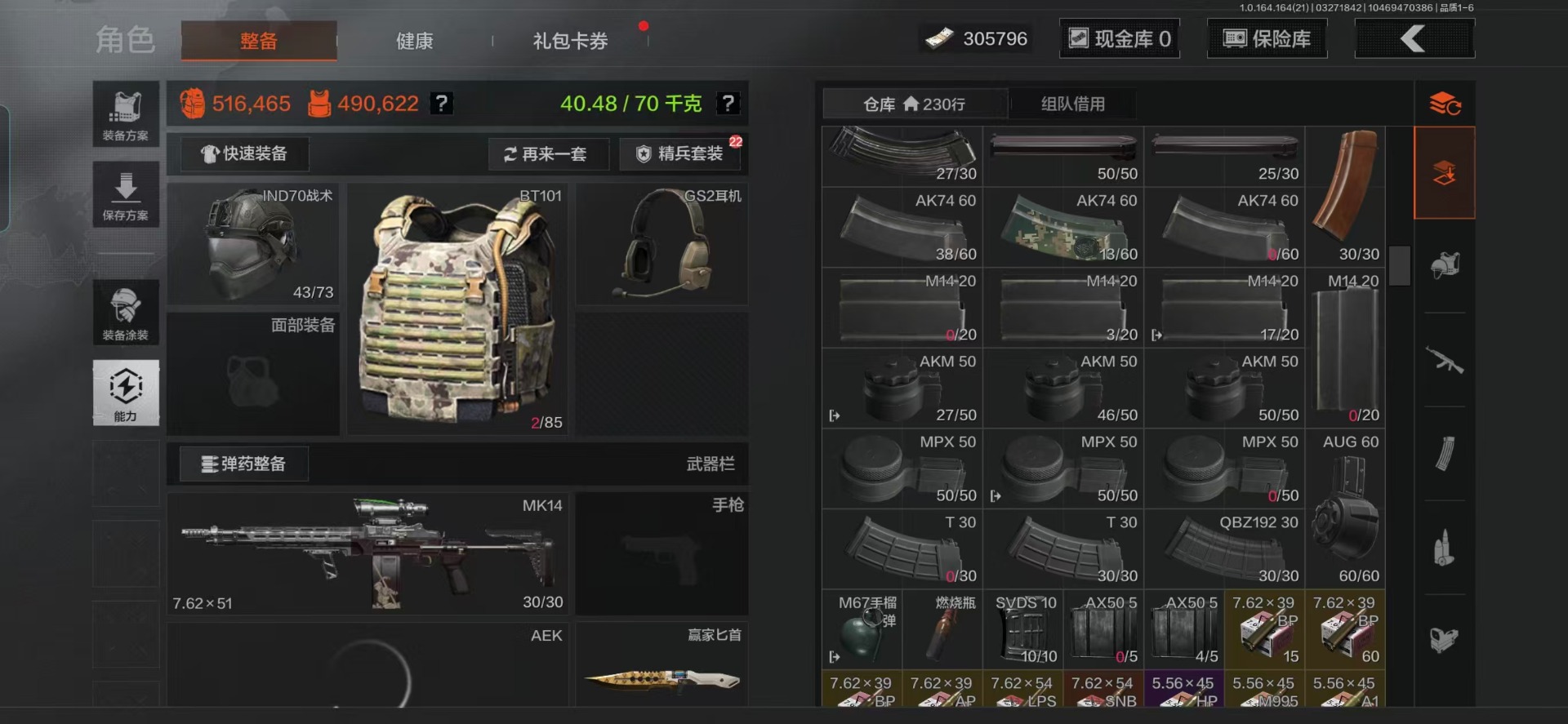The height and width of the screenshot is (724, 1568).
Task: Open the 装备涂装 gear skin icon
Action: click(x=126, y=313)
